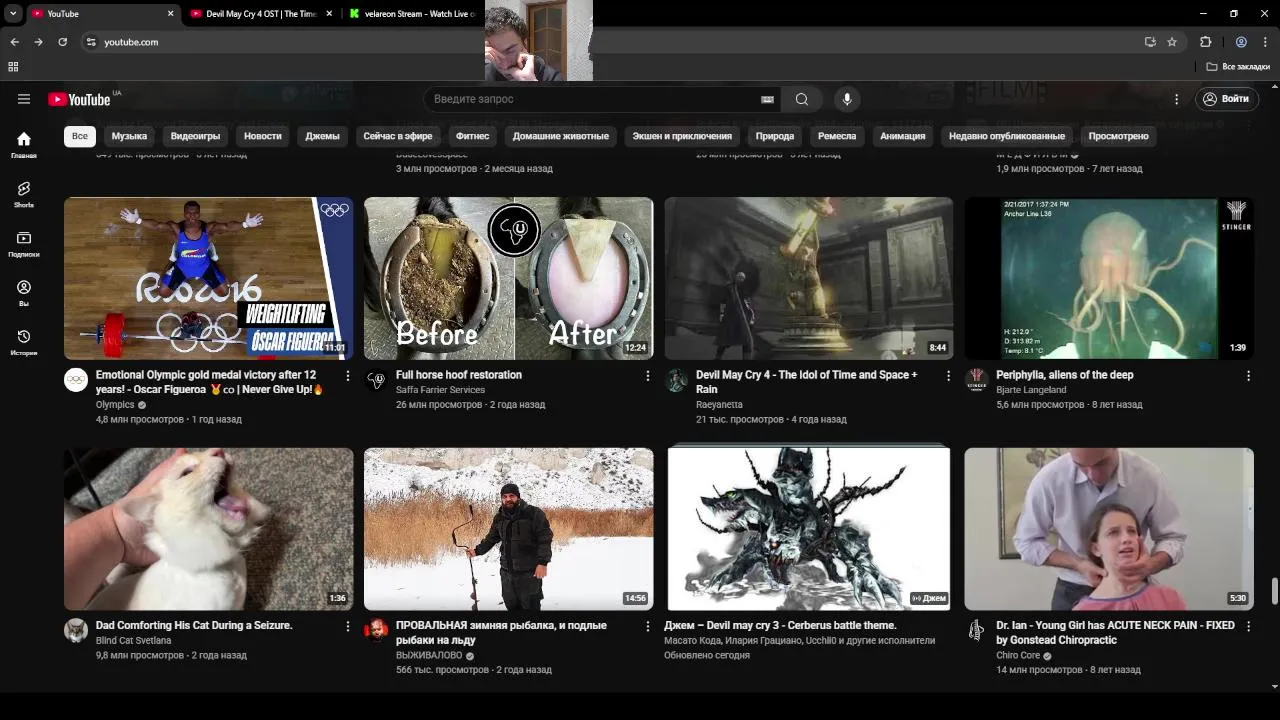Viewport: 1280px width, 720px height.
Task: Click the YouTube logo
Action: coord(79,99)
